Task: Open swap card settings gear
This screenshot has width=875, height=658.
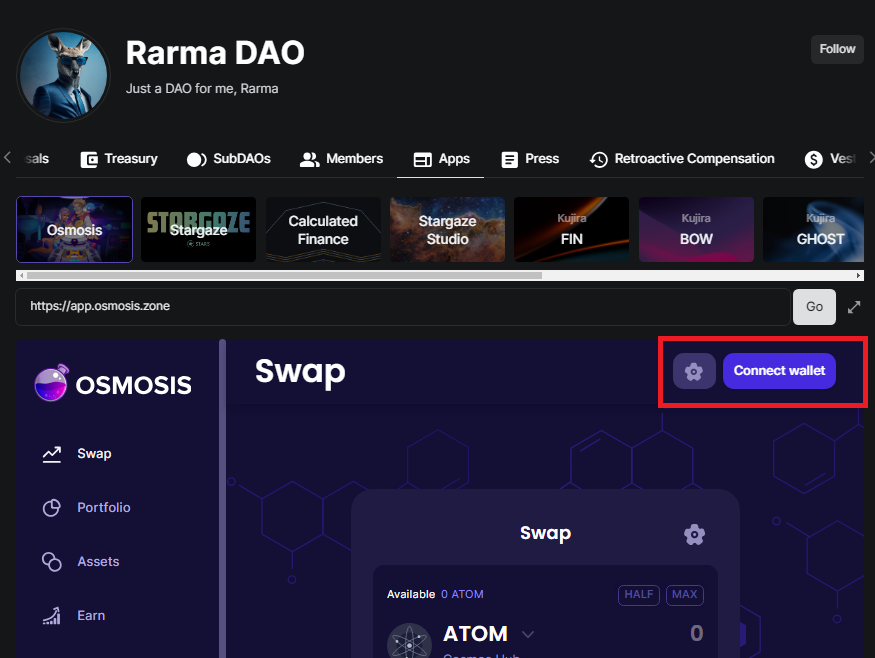Action: (694, 534)
